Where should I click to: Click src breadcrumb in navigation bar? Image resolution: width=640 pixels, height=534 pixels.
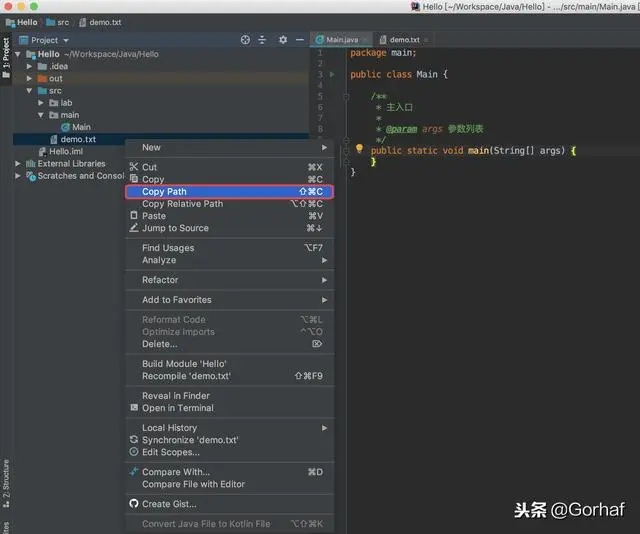[58, 22]
